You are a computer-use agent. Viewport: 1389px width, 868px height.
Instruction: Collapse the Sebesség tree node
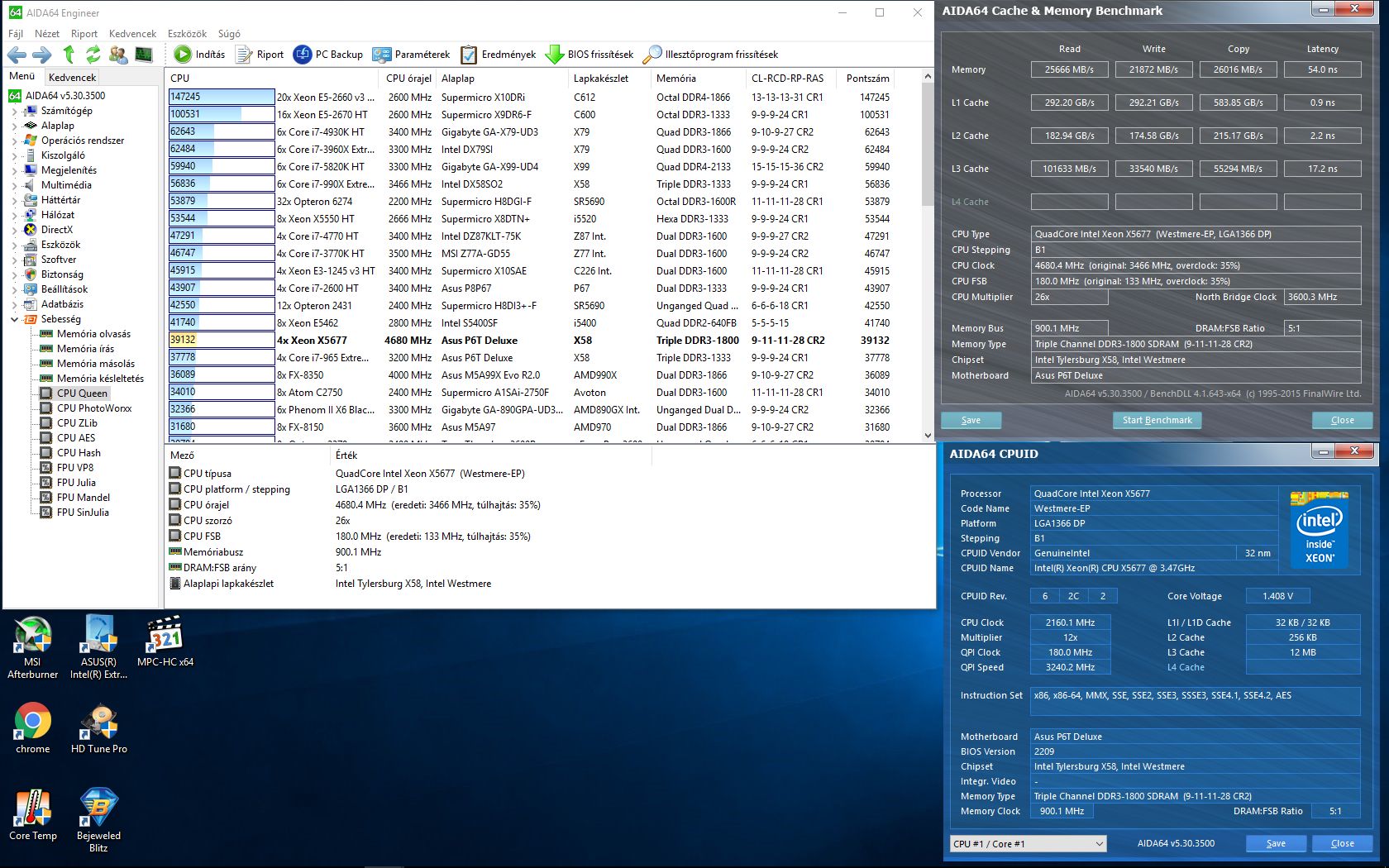point(14,319)
